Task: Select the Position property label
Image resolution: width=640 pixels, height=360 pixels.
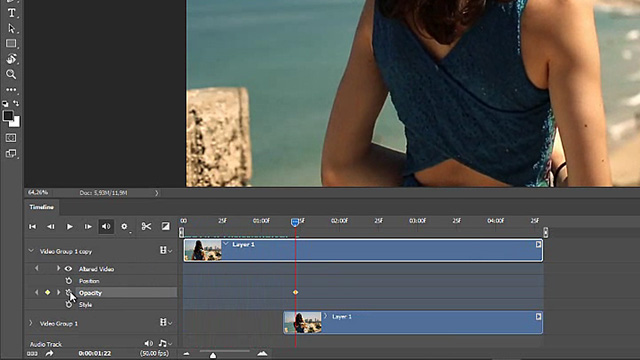Action: tap(89, 281)
